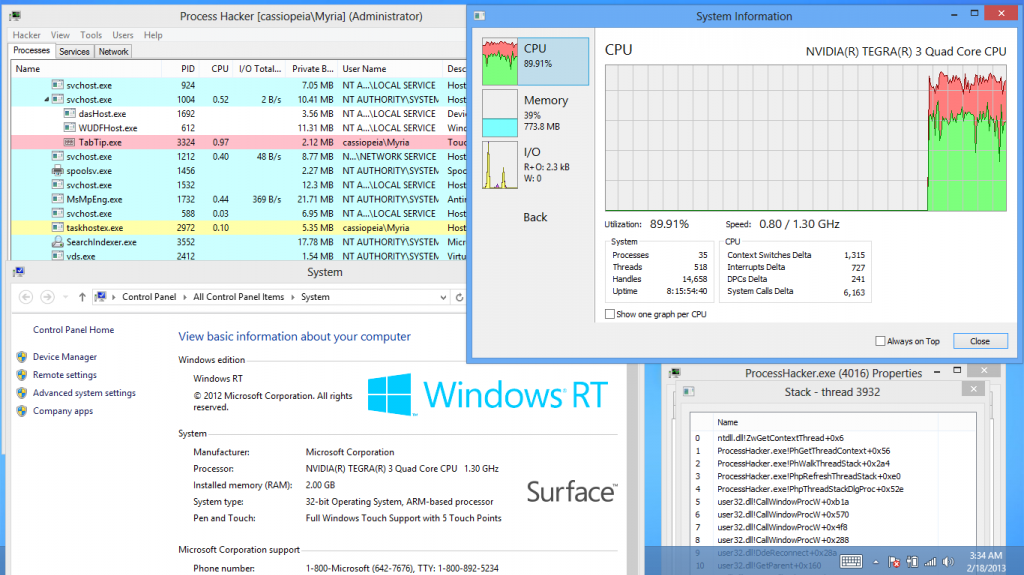
Task: Click the ProcessHacker.exe Properties window icon
Action: [x=675, y=372]
